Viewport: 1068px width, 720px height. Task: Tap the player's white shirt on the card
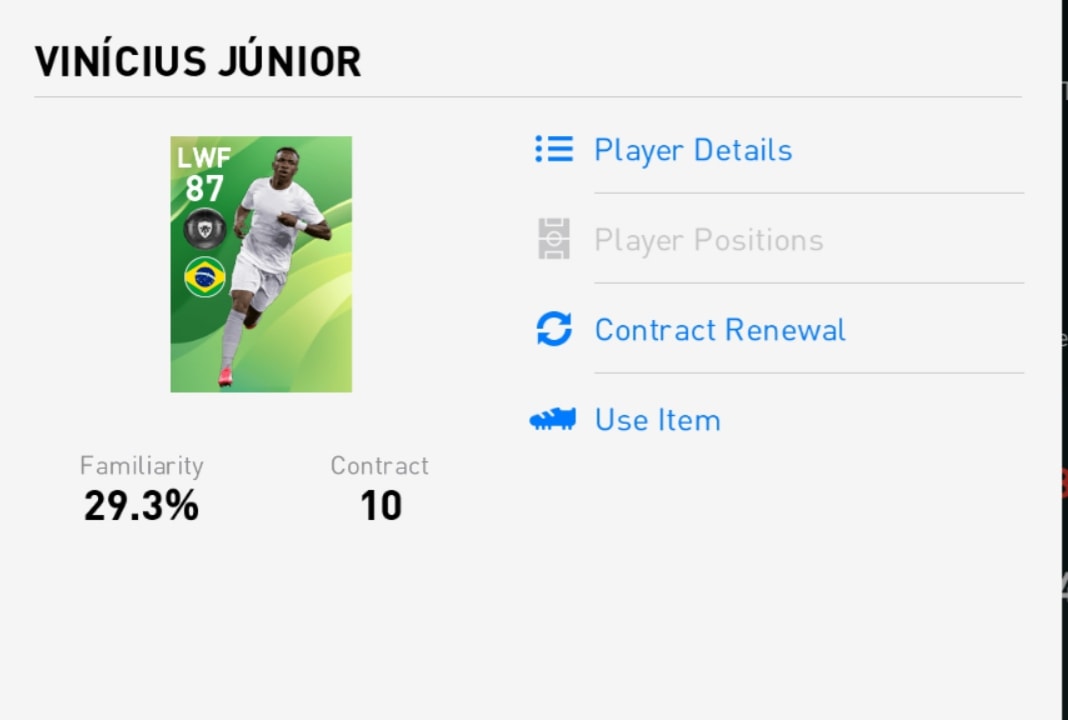coord(279,225)
